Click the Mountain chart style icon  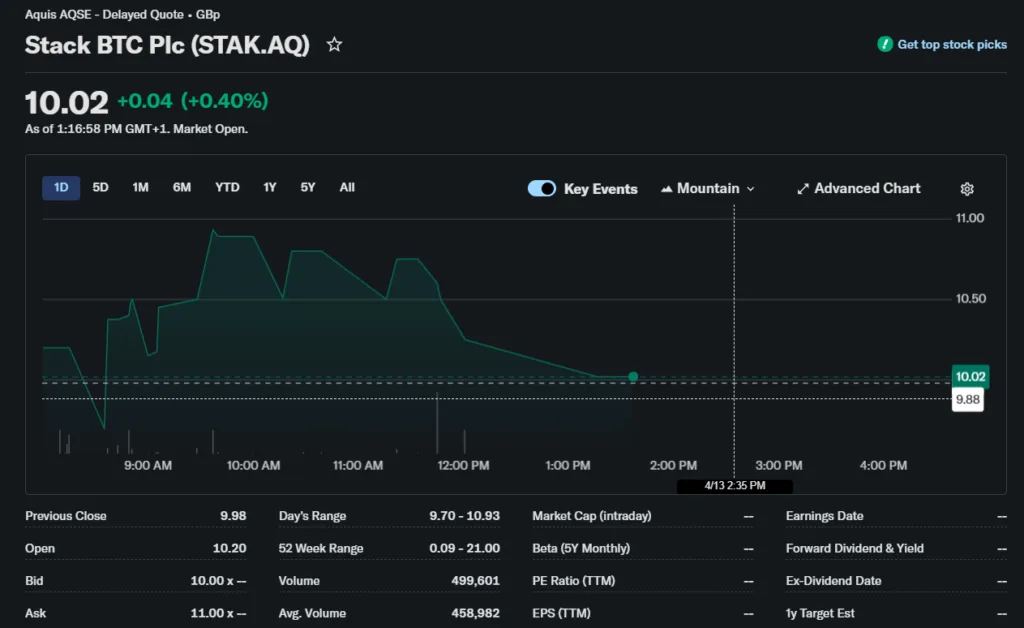(665, 188)
